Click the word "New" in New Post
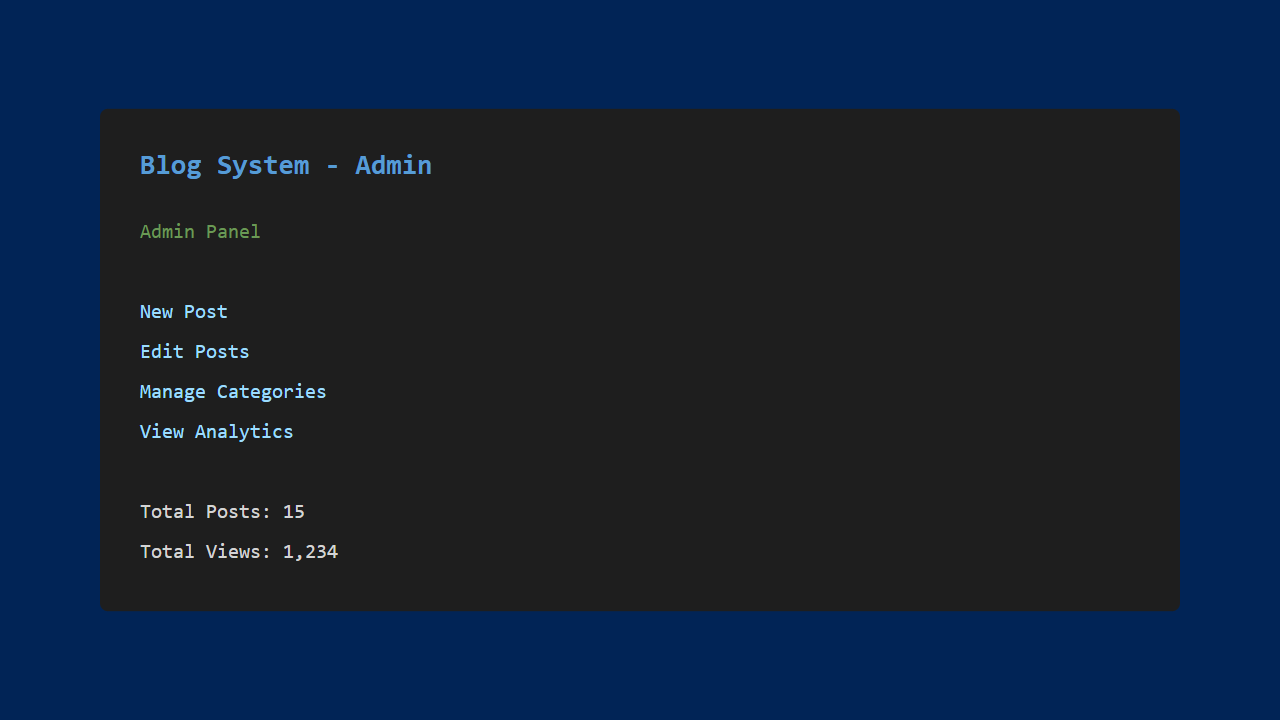The height and width of the screenshot is (720, 1280). click(x=157, y=312)
